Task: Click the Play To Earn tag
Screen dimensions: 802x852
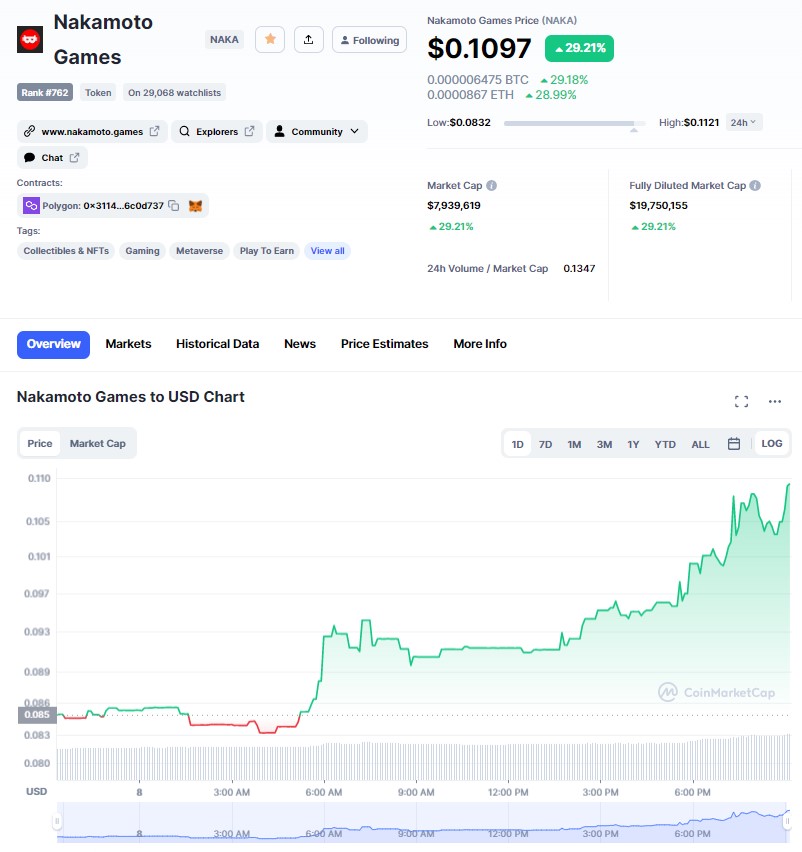Action: 267,250
